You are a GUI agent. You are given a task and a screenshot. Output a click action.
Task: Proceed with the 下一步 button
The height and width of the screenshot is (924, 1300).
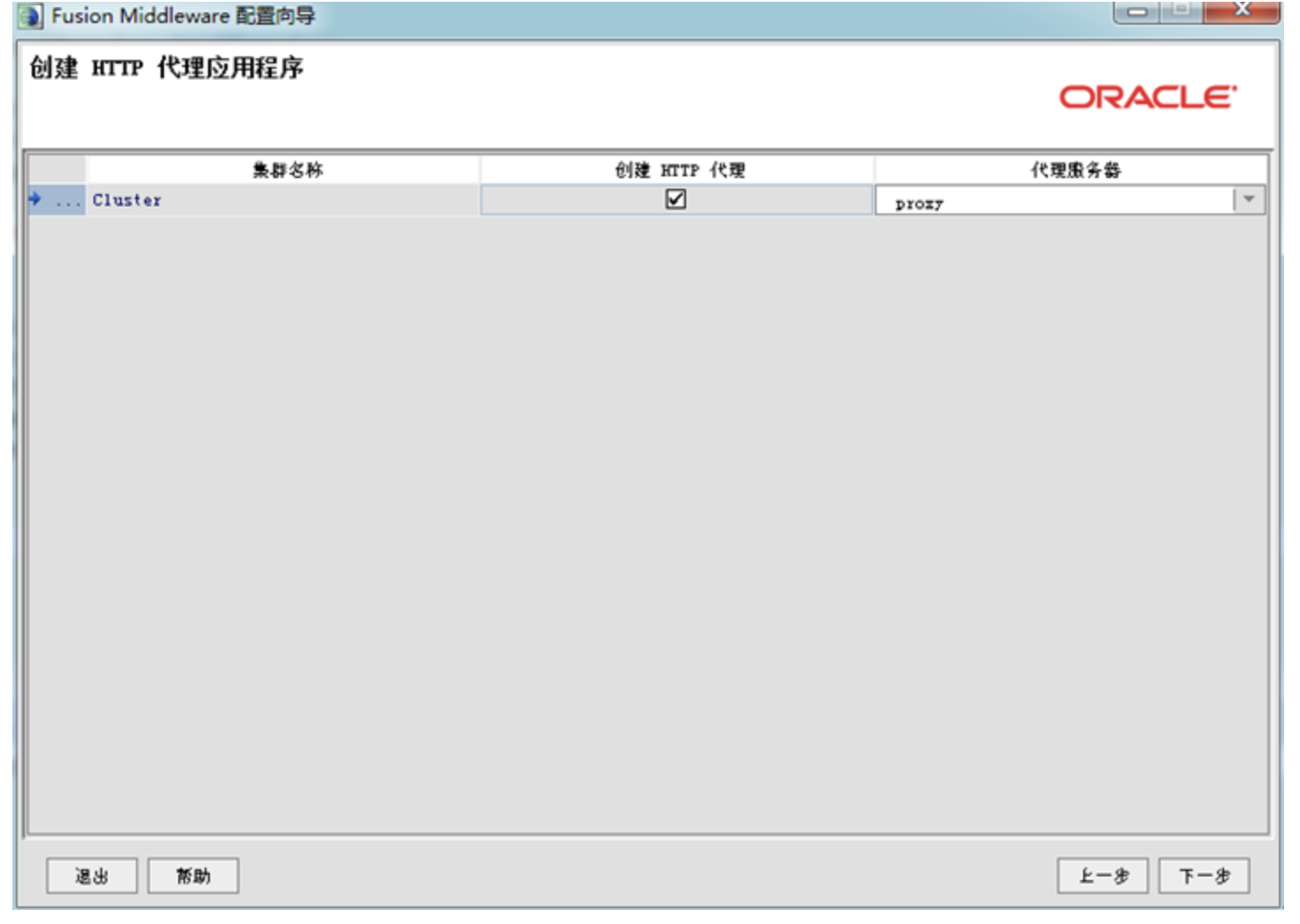[x=1204, y=876]
